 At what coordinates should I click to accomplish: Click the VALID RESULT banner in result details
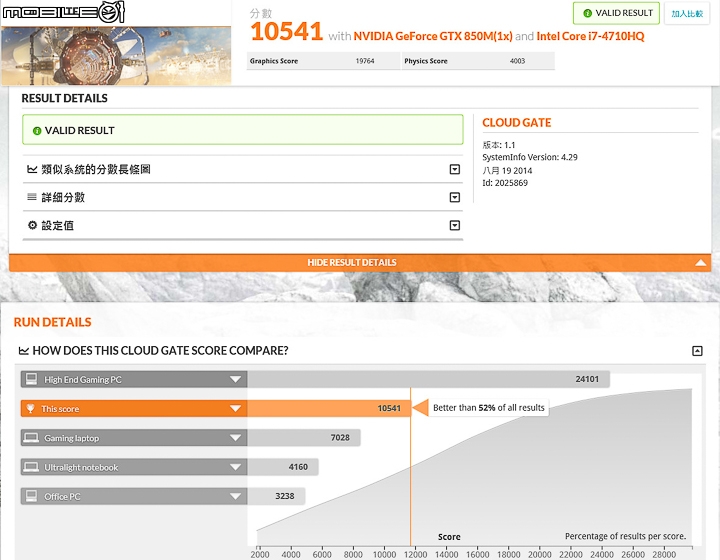coord(243,130)
